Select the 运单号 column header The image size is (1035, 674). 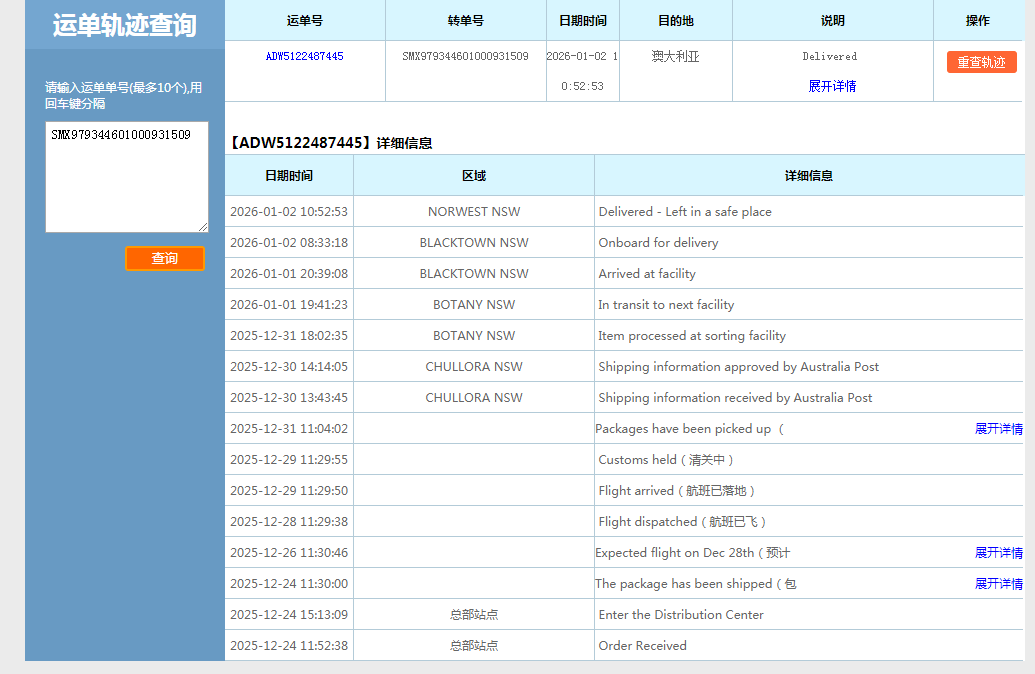click(304, 21)
